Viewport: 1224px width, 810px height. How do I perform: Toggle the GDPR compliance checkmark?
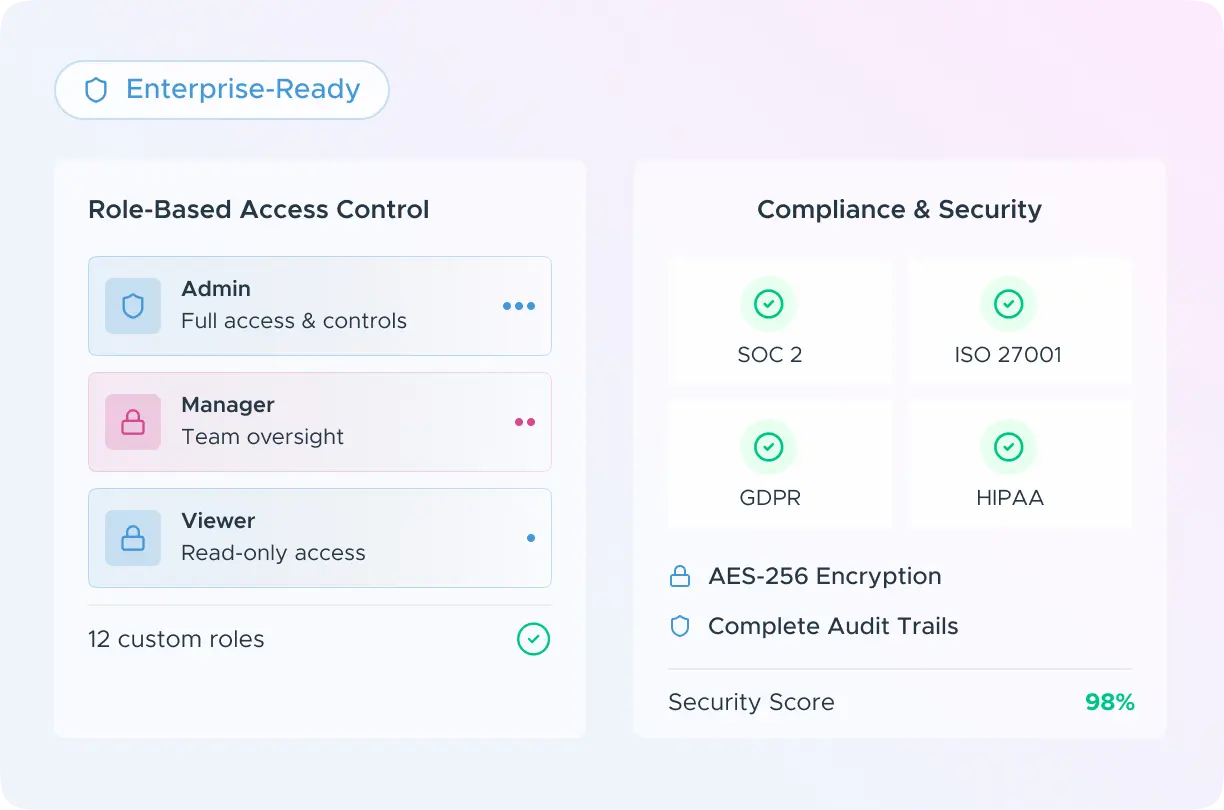click(x=768, y=447)
